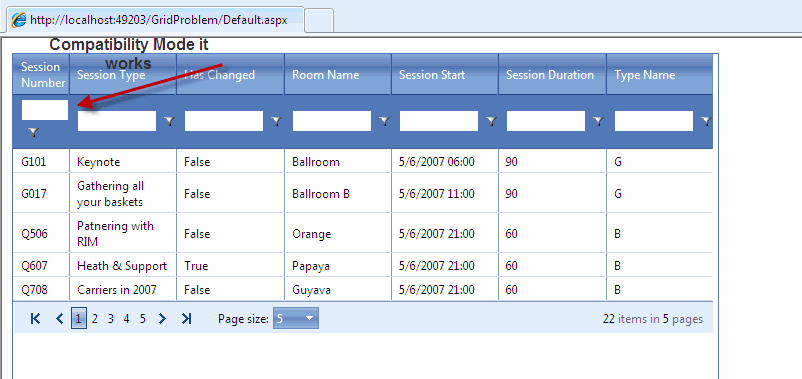Go to page 5 in the pager

[x=143, y=319]
